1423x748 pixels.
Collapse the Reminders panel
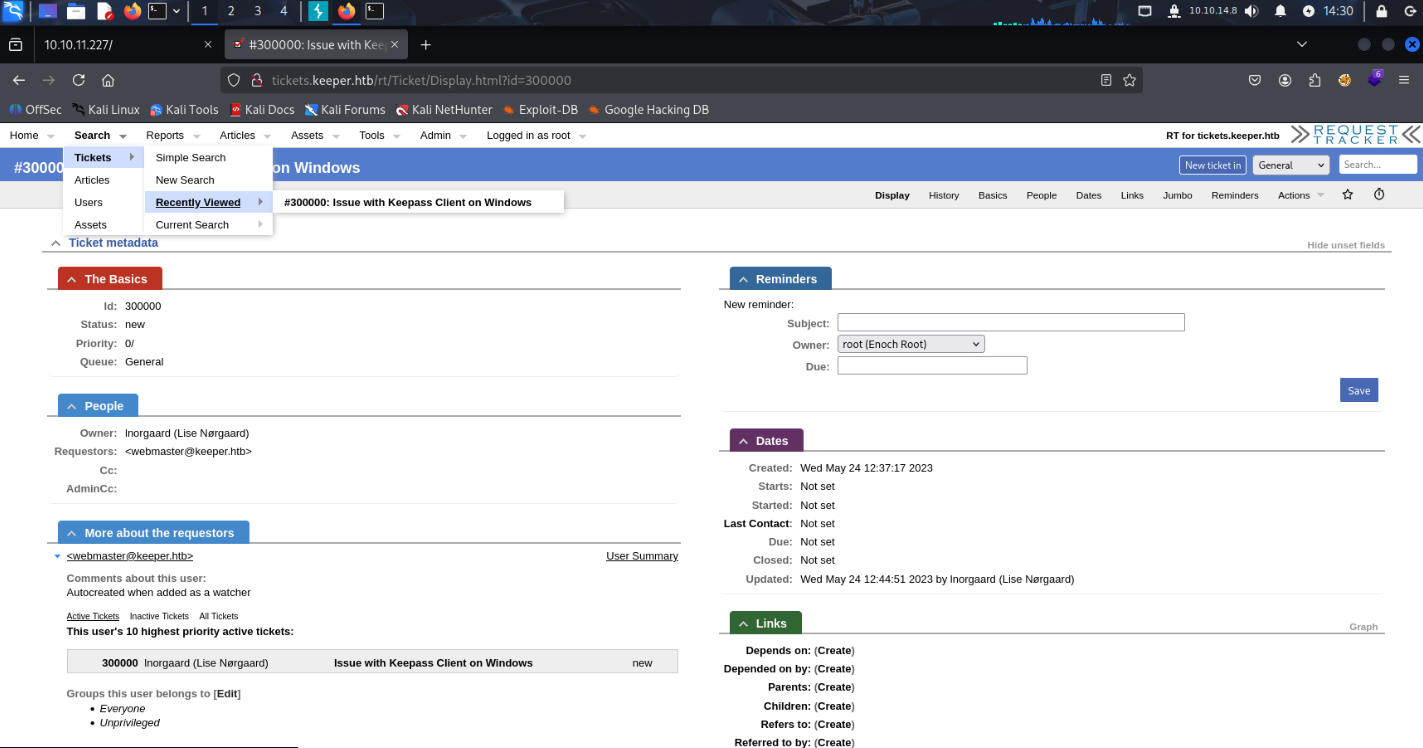(x=744, y=279)
